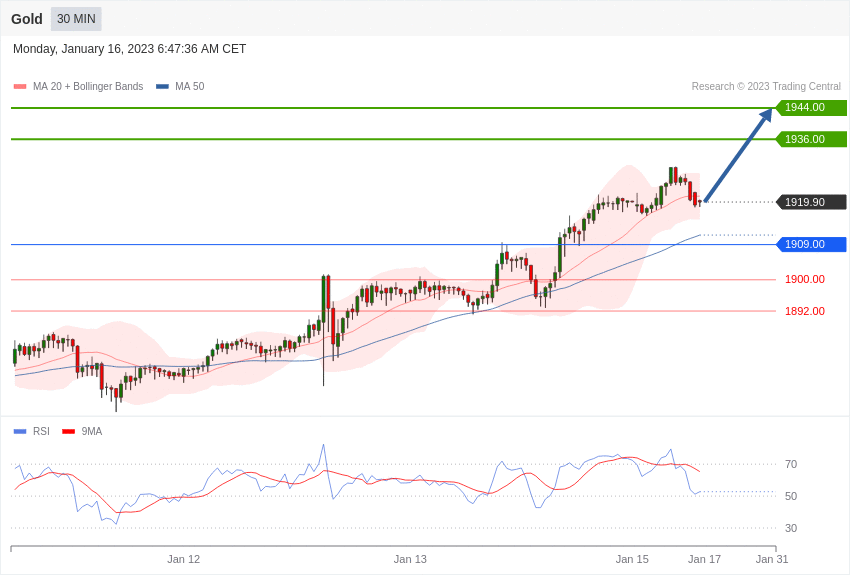Click the Jan 31 date axis label

pyautogui.click(x=772, y=559)
